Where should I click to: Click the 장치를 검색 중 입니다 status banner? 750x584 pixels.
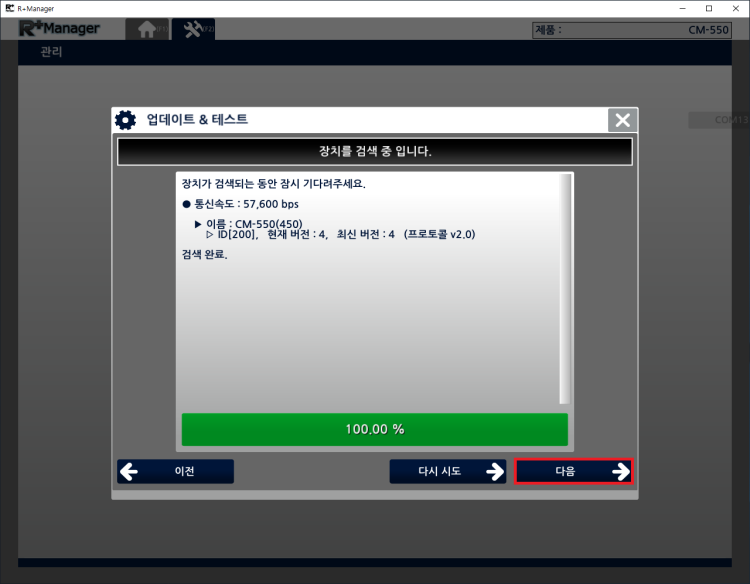click(x=374, y=151)
